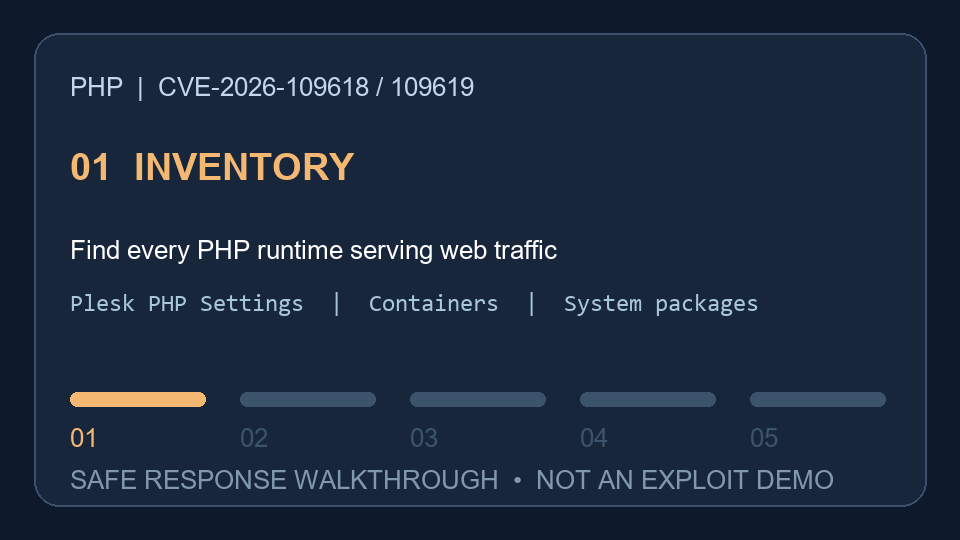Select the orange progress bar for step 01
960x540 pixels.
[x=138, y=399]
